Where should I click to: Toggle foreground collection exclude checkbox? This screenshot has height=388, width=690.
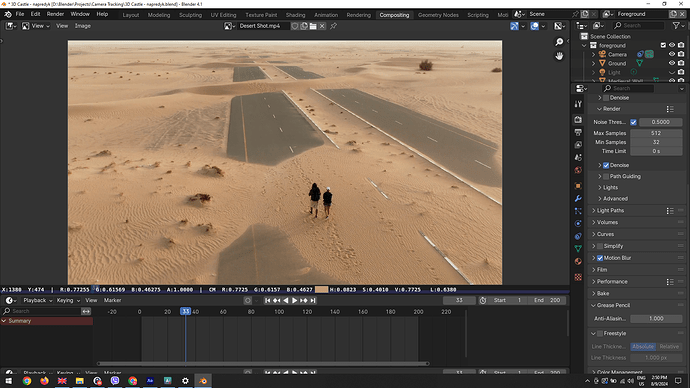tap(663, 45)
